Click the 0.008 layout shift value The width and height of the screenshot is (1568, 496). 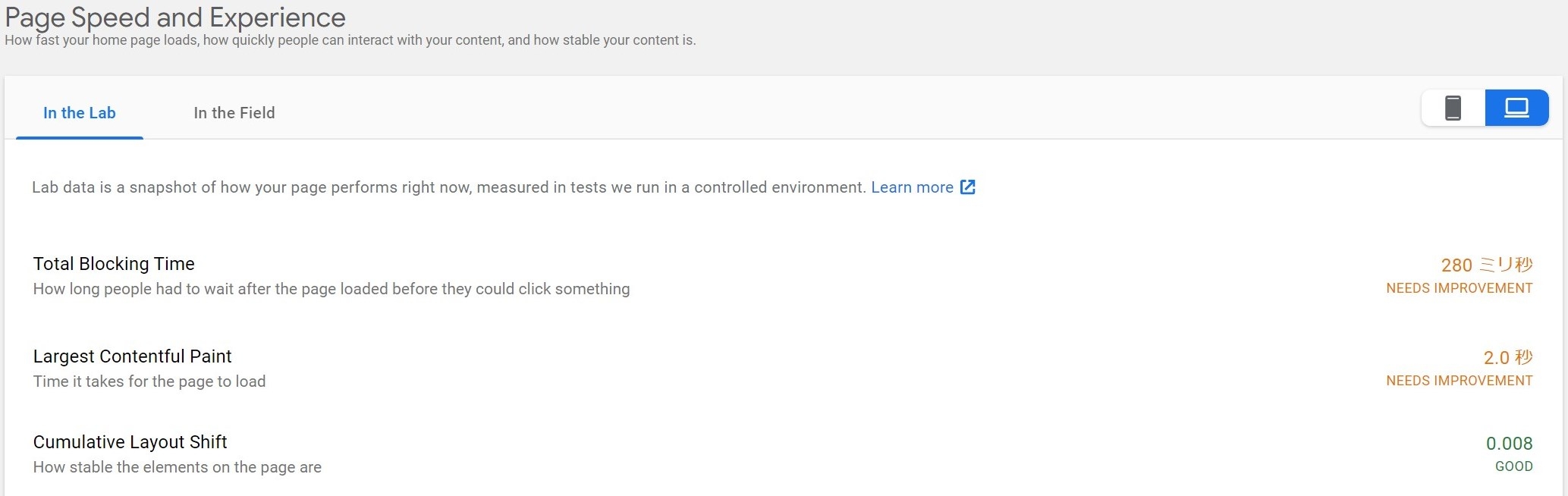[x=1509, y=444]
